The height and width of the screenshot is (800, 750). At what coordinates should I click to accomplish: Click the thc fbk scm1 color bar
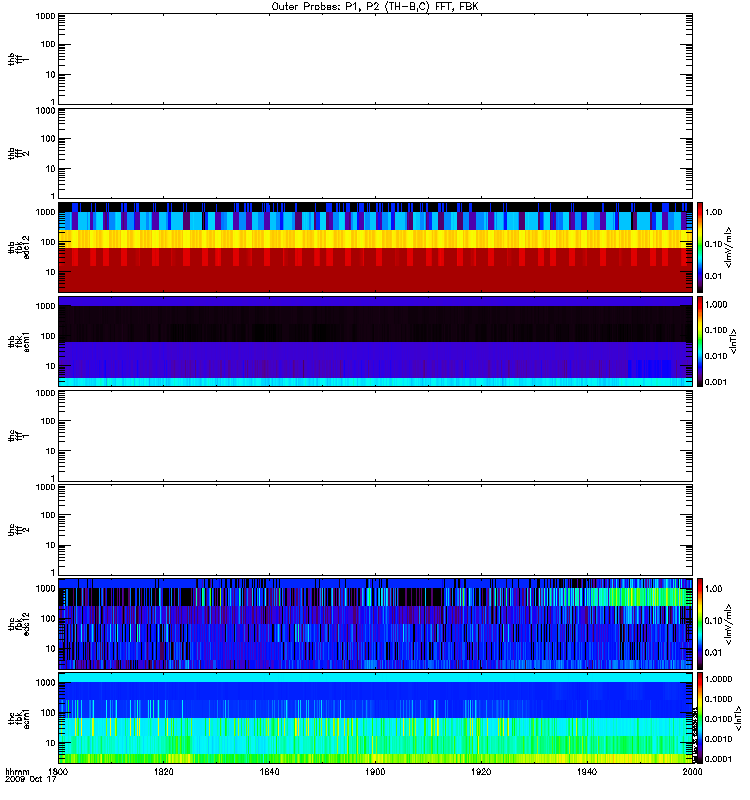coord(700,718)
